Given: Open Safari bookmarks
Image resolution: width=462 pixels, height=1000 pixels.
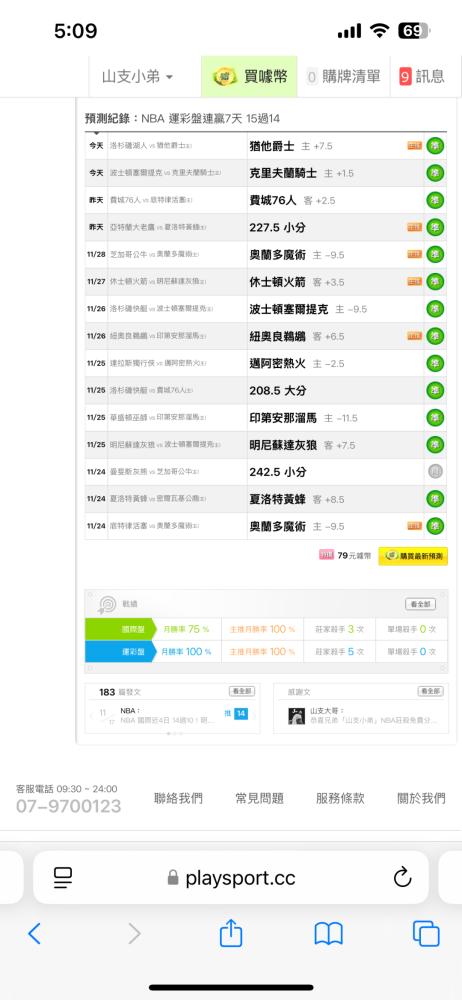Looking at the screenshot, I should 329,934.
